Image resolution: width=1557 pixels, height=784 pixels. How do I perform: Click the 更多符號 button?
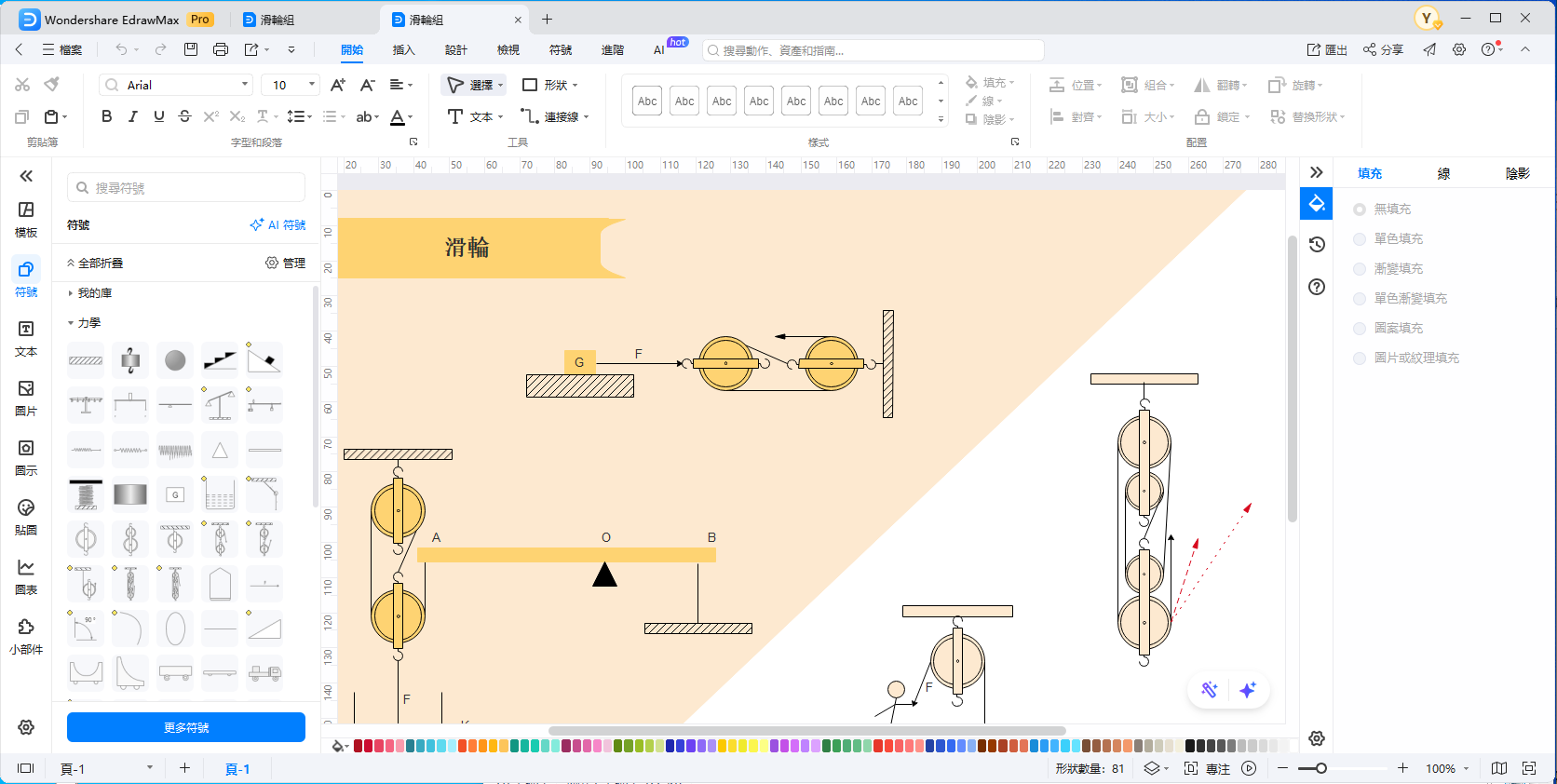(x=186, y=727)
